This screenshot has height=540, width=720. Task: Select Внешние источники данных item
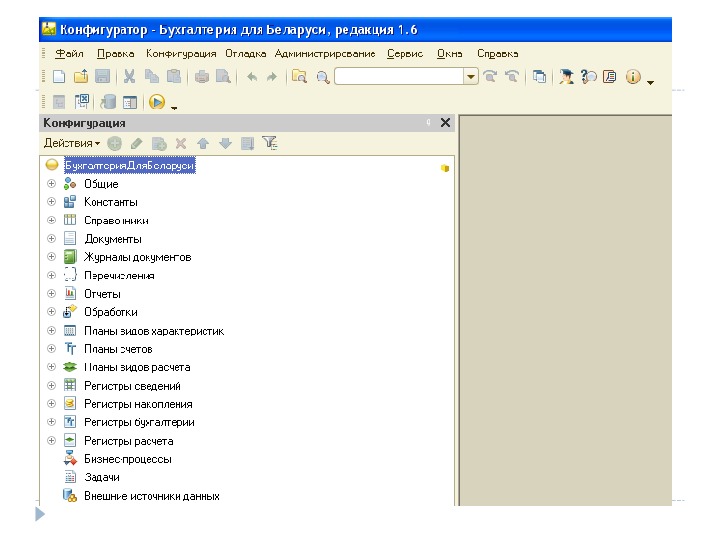tap(152, 496)
